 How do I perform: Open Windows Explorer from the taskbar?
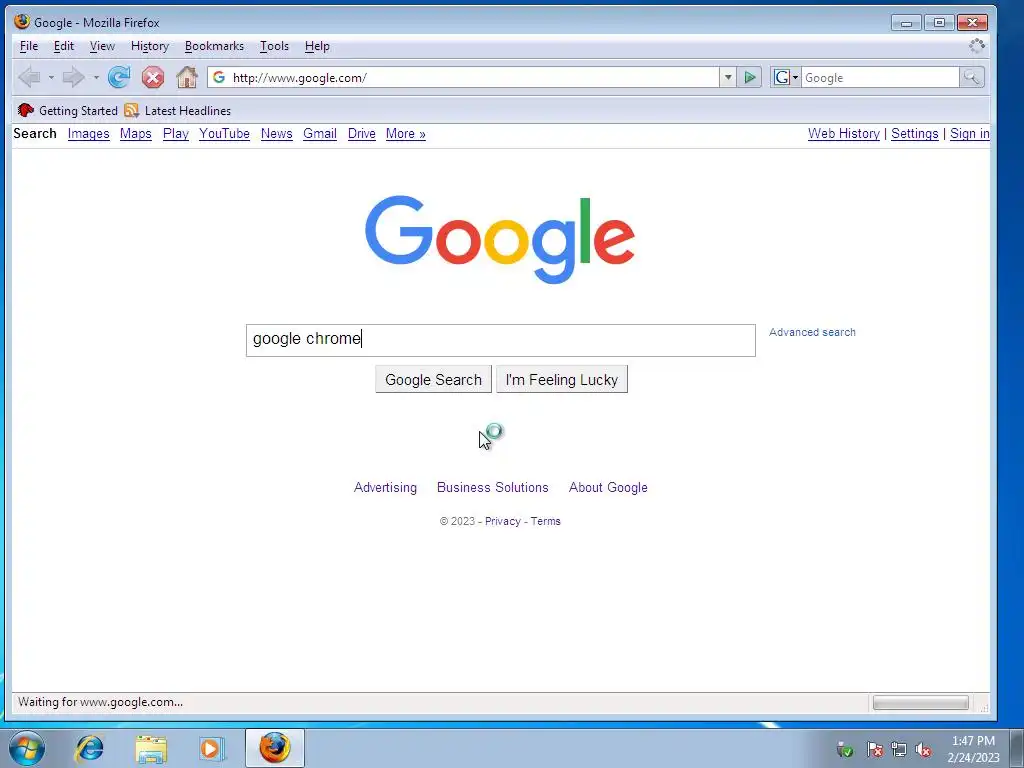[151, 748]
